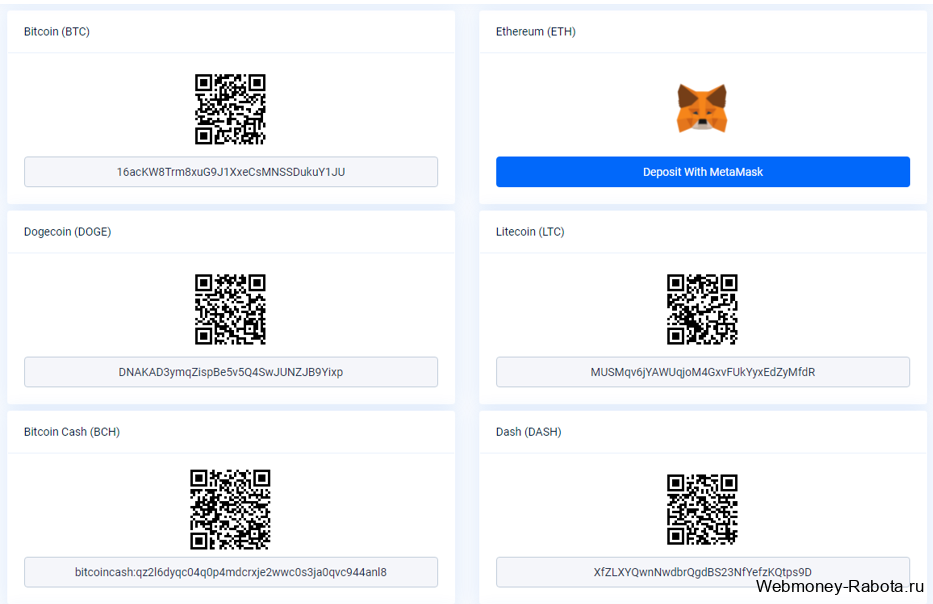Select the Litecoin QR code

click(x=702, y=309)
